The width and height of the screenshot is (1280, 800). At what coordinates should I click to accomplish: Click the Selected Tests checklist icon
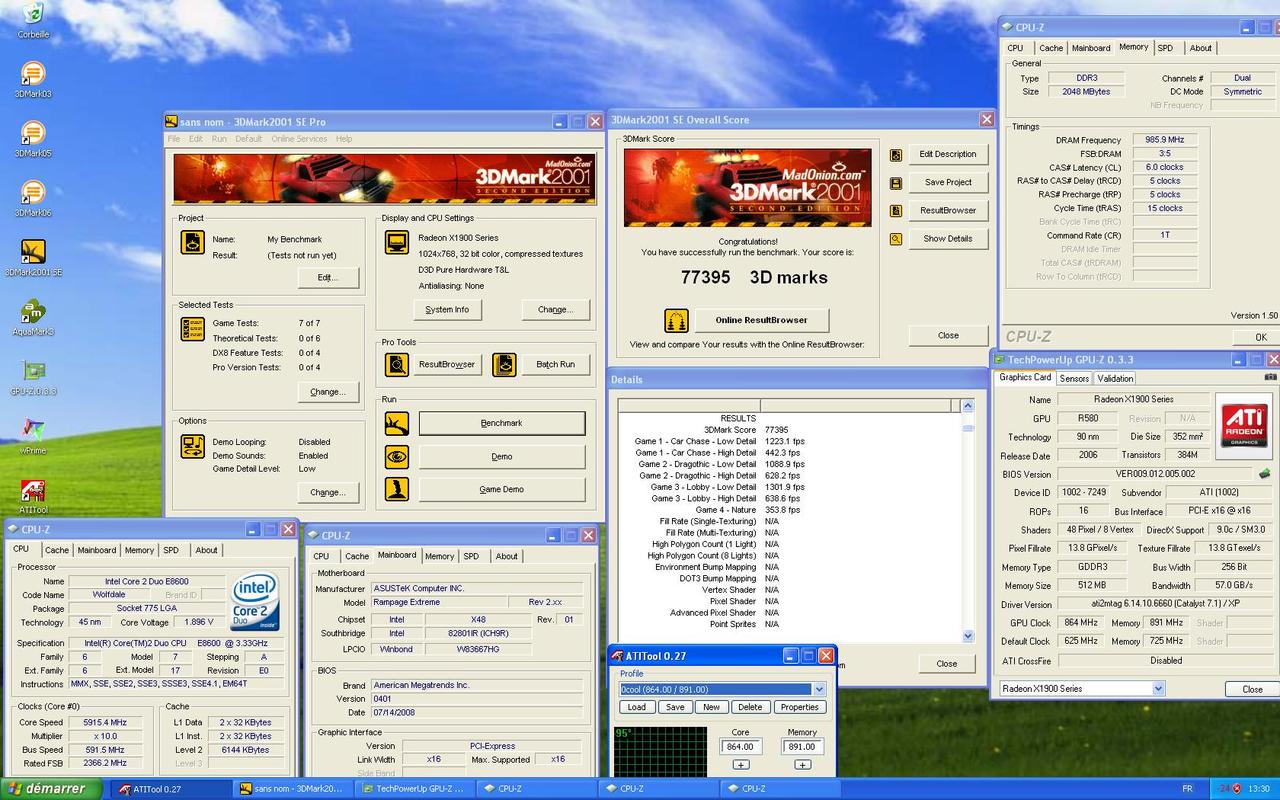pos(192,330)
